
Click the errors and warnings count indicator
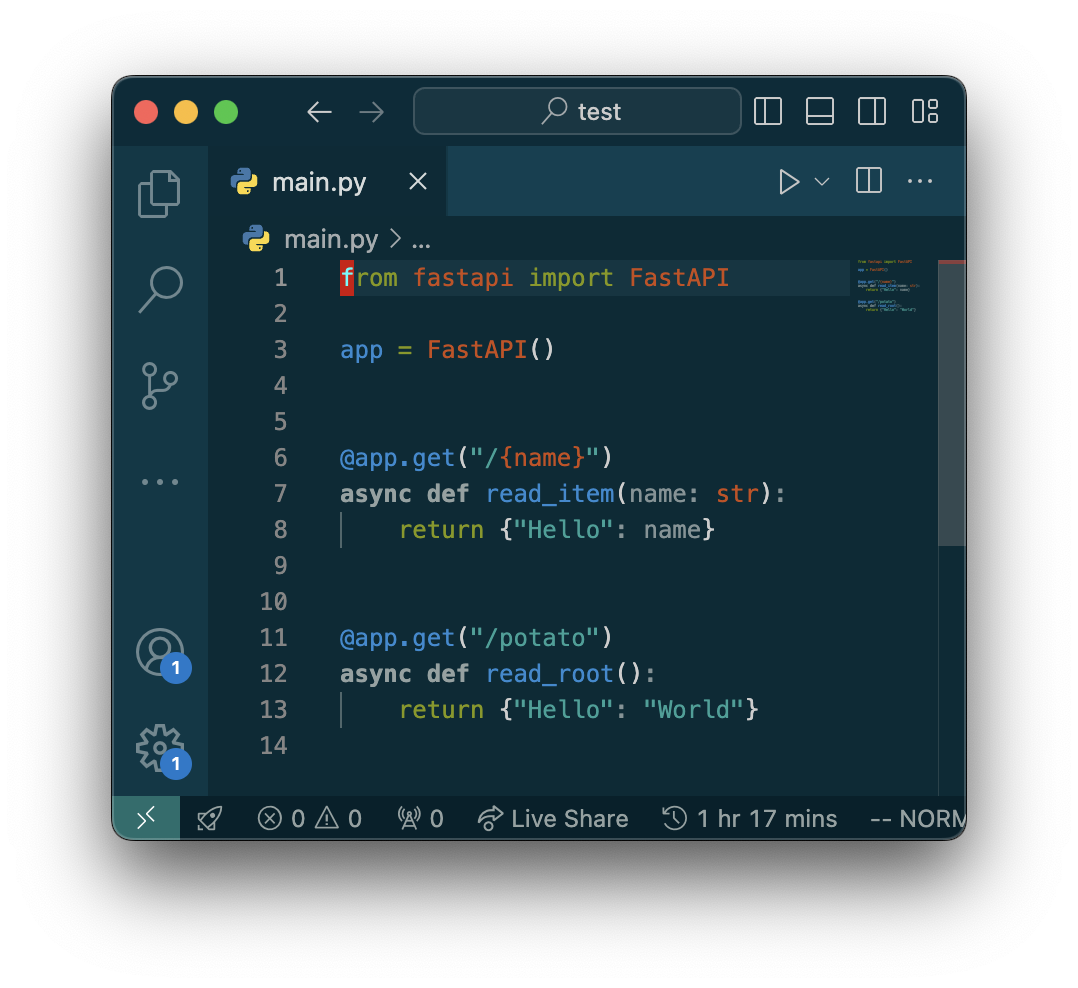[x=310, y=819]
